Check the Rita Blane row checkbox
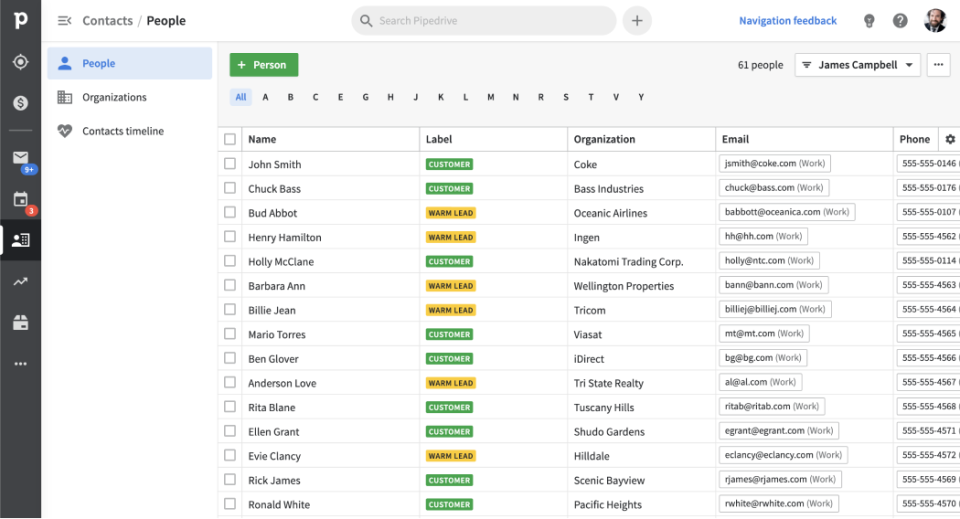The height and width of the screenshot is (519, 960). (x=230, y=406)
